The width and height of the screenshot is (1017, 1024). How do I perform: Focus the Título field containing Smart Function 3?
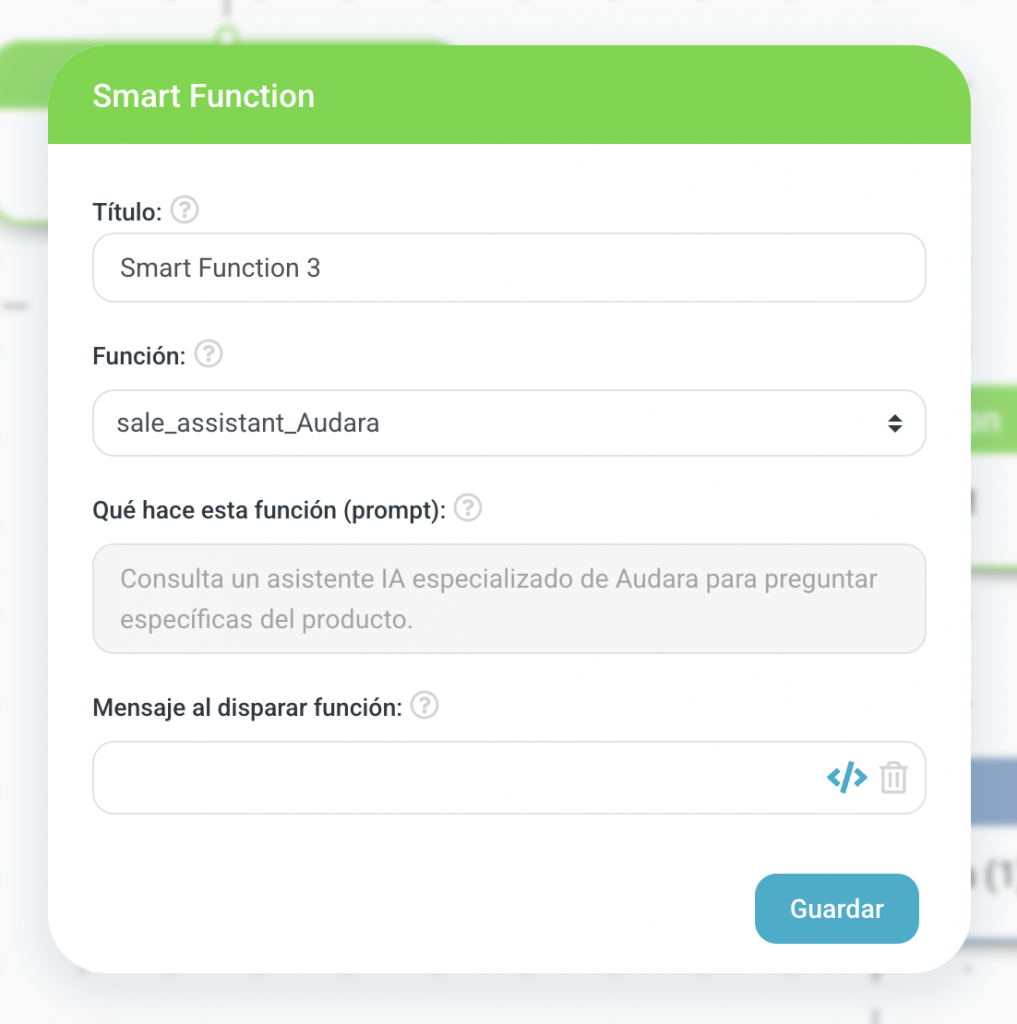tap(508, 268)
